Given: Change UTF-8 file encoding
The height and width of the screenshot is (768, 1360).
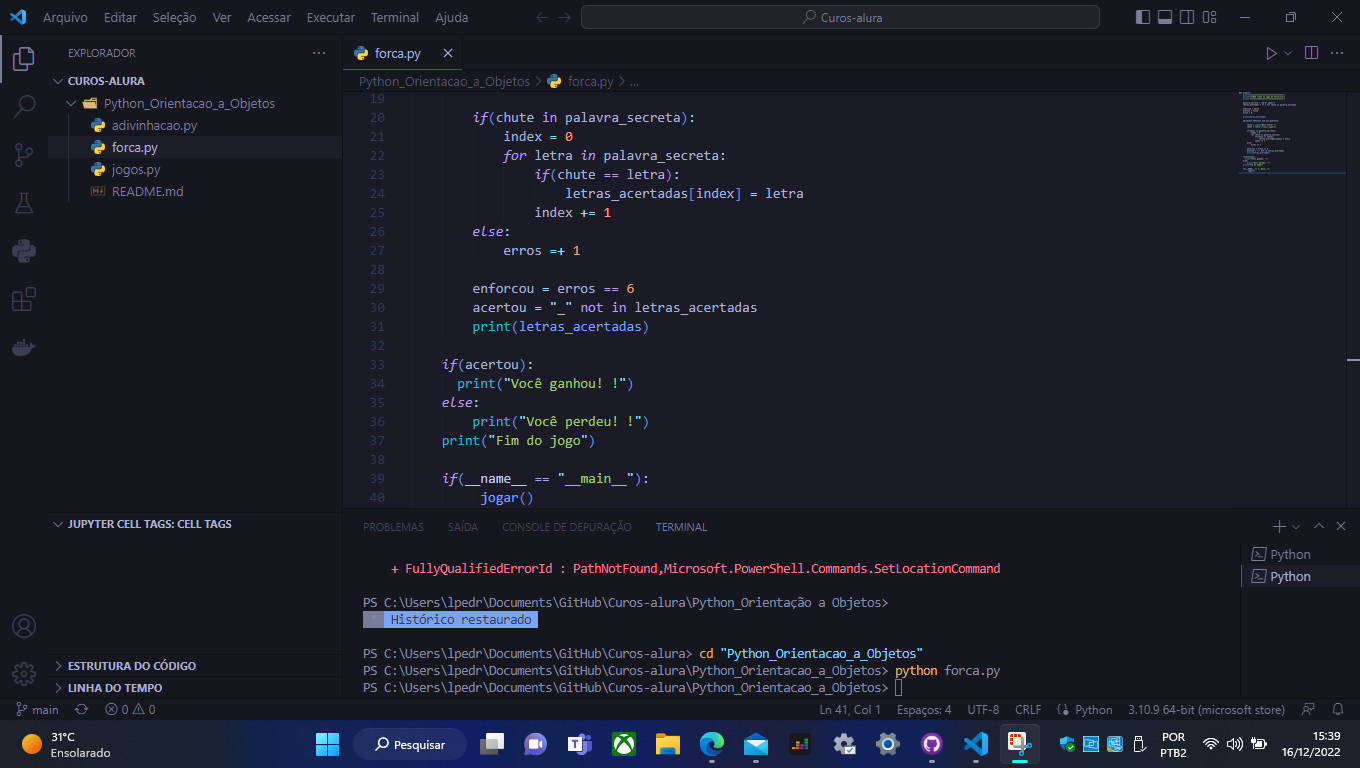Looking at the screenshot, I should point(983,709).
